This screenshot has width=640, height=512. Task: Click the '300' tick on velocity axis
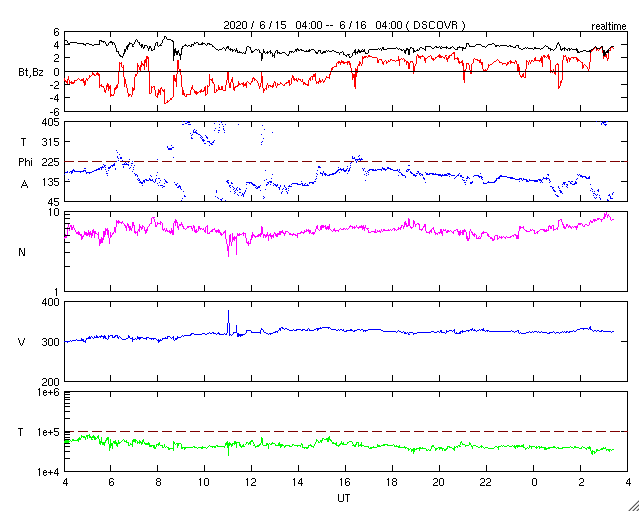tap(52, 342)
